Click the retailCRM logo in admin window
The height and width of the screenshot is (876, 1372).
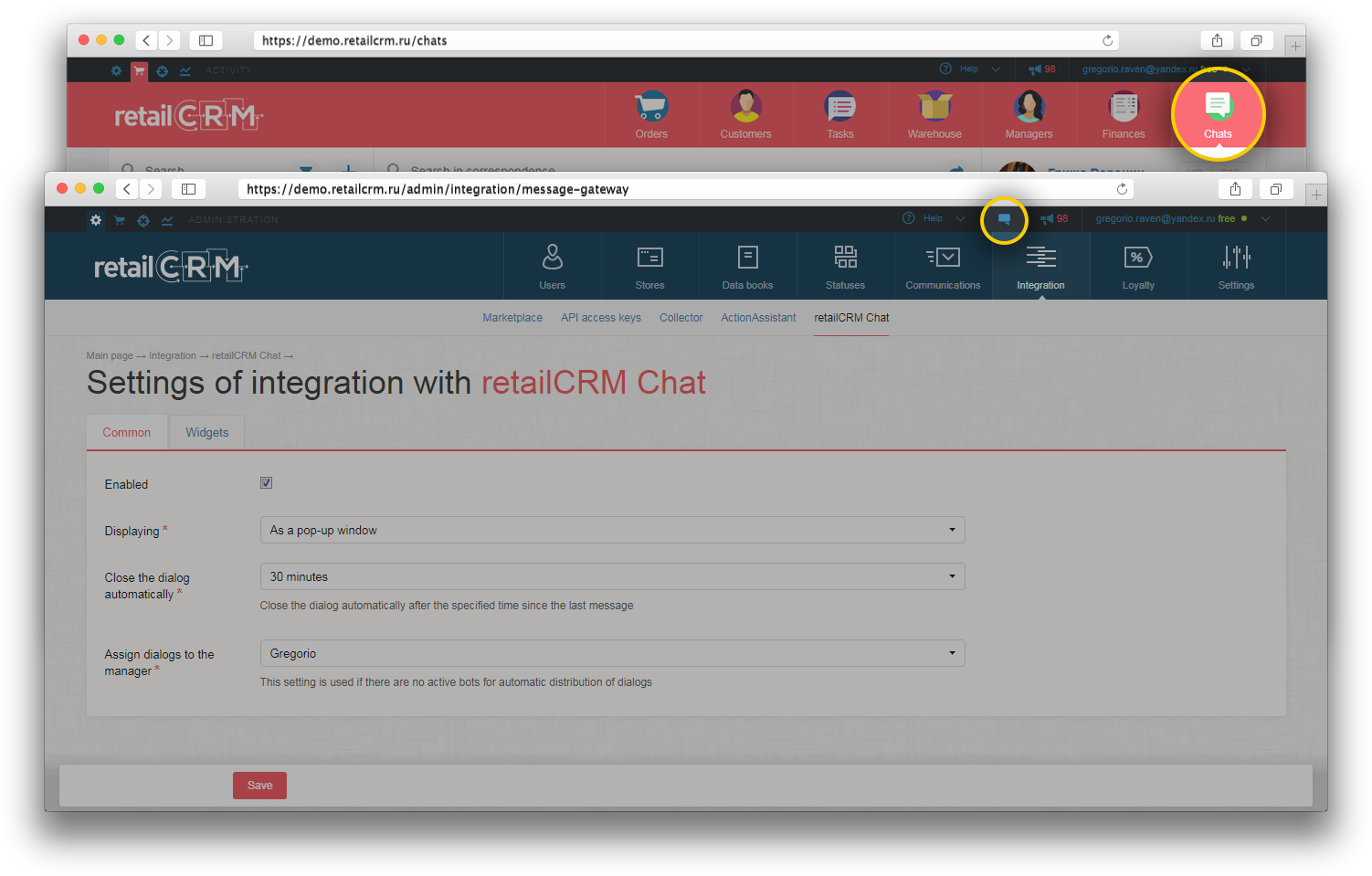[x=171, y=267]
